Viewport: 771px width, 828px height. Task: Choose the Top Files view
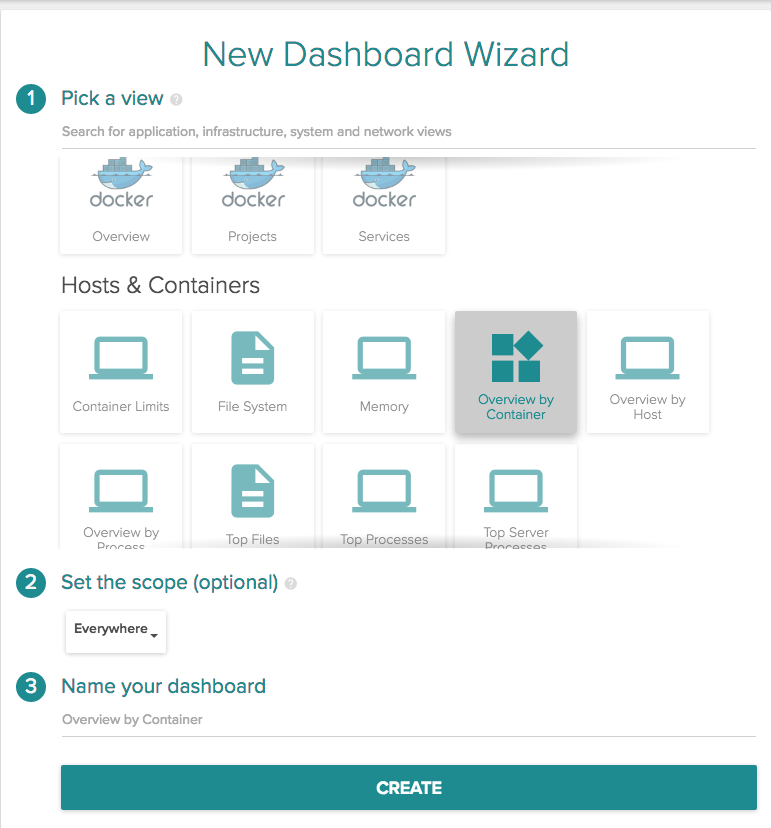point(252,496)
